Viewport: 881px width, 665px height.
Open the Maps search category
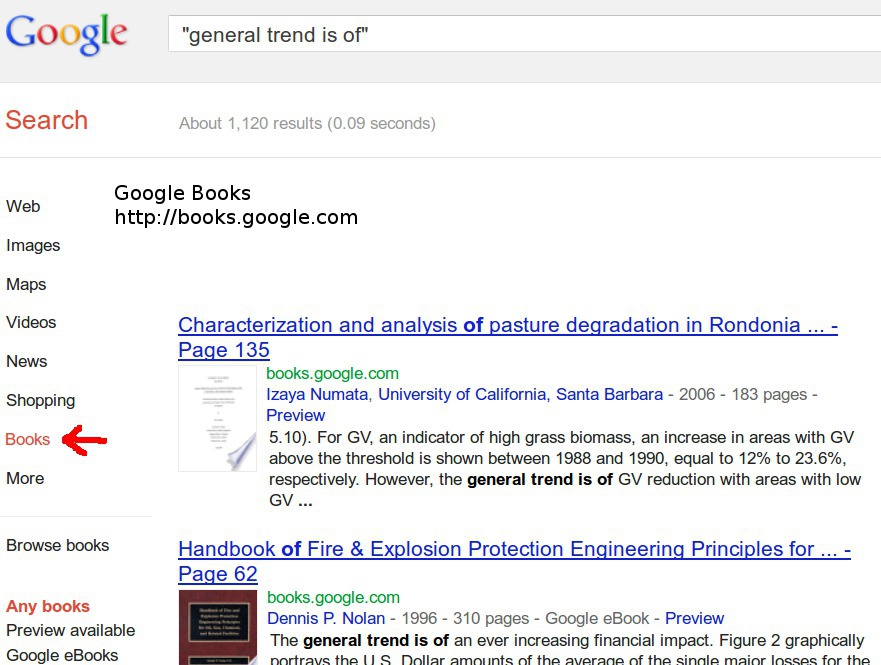coord(26,284)
